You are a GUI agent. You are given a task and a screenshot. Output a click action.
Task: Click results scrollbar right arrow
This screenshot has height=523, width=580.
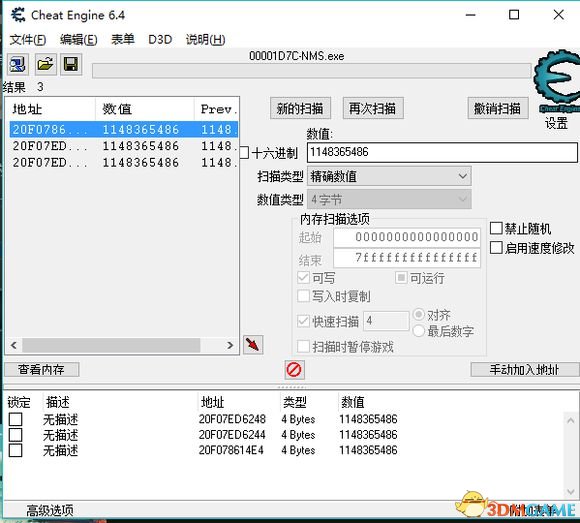coord(230,345)
